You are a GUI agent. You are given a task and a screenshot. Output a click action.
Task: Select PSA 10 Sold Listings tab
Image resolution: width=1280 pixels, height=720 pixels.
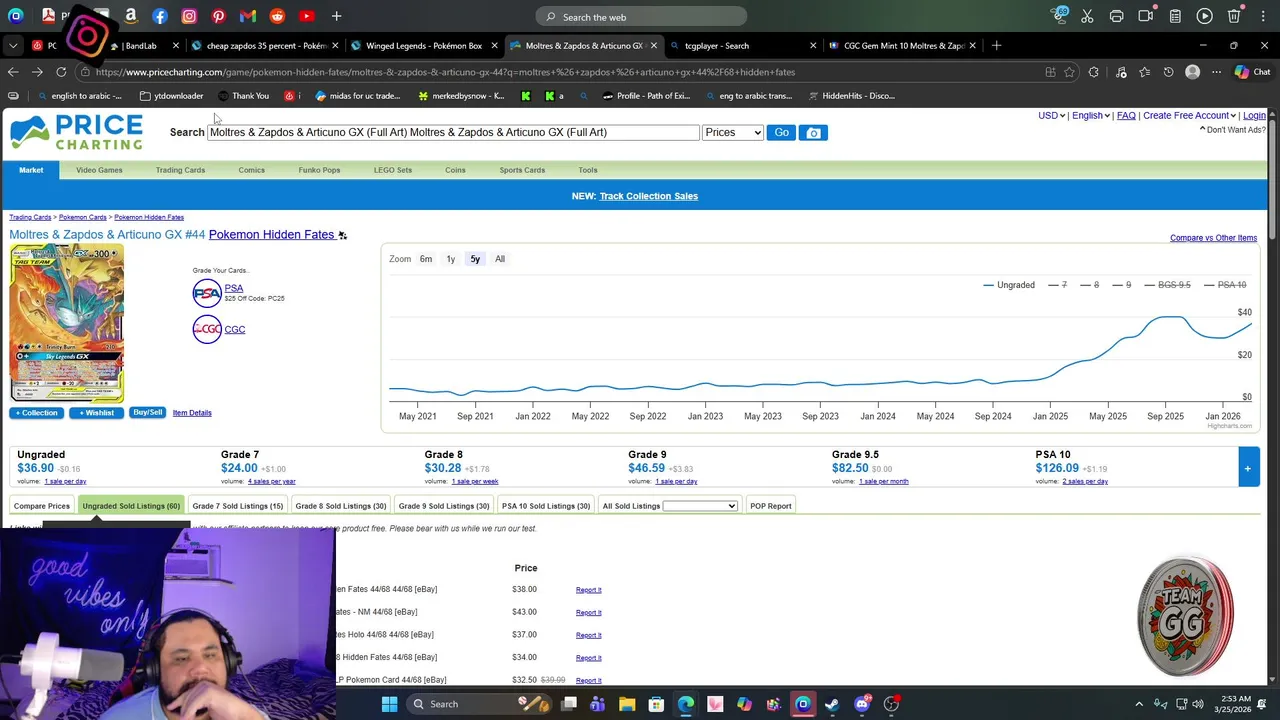546,506
